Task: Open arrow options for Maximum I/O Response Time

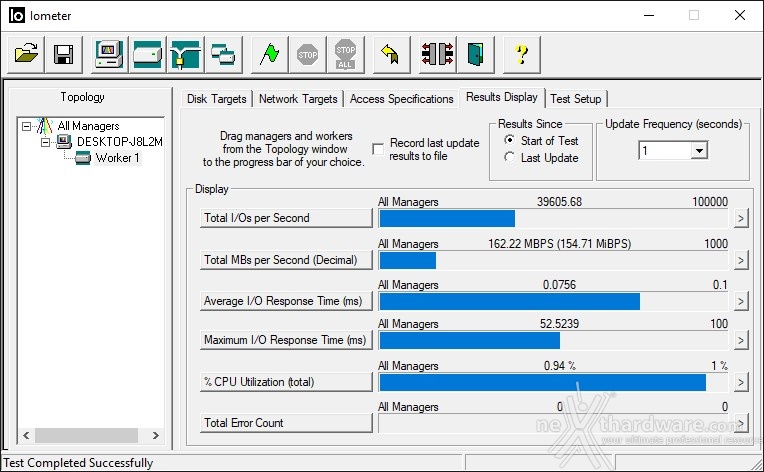Action: tap(741, 340)
